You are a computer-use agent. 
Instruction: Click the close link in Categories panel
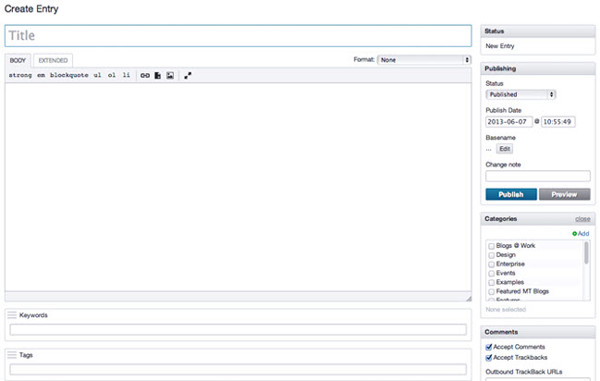(582, 219)
